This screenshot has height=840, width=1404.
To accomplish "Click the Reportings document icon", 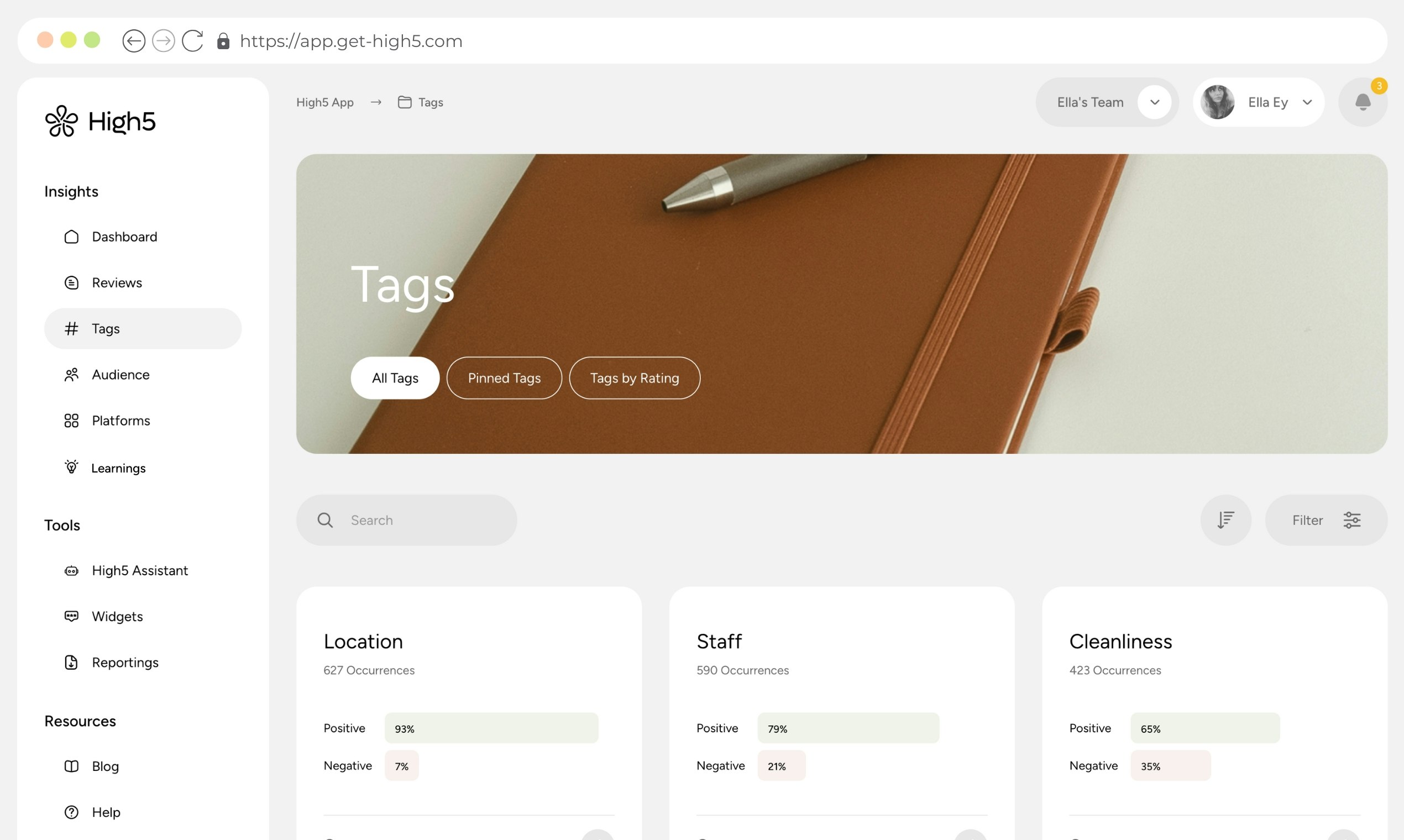I will (71, 662).
